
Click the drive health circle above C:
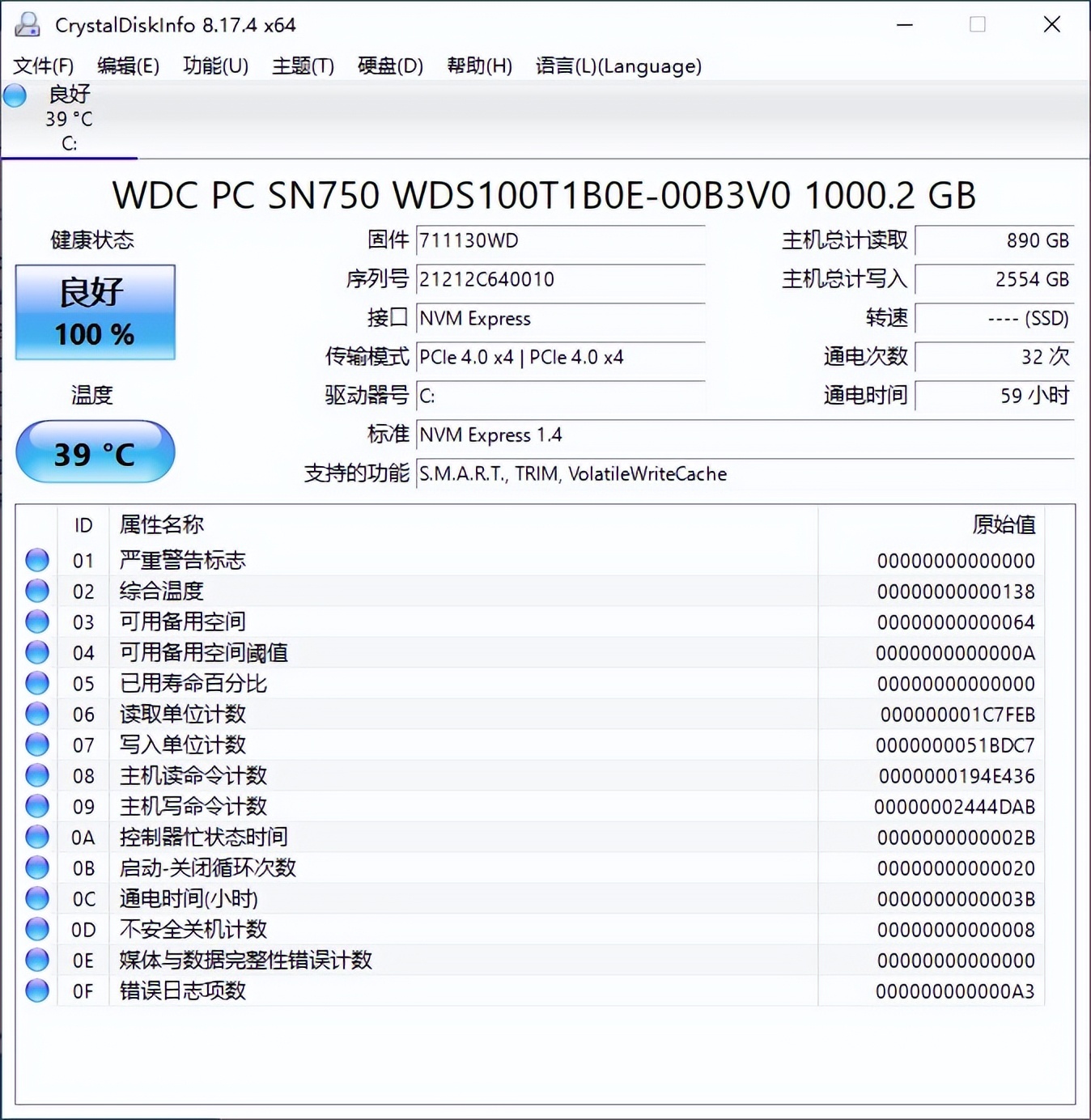click(15, 95)
